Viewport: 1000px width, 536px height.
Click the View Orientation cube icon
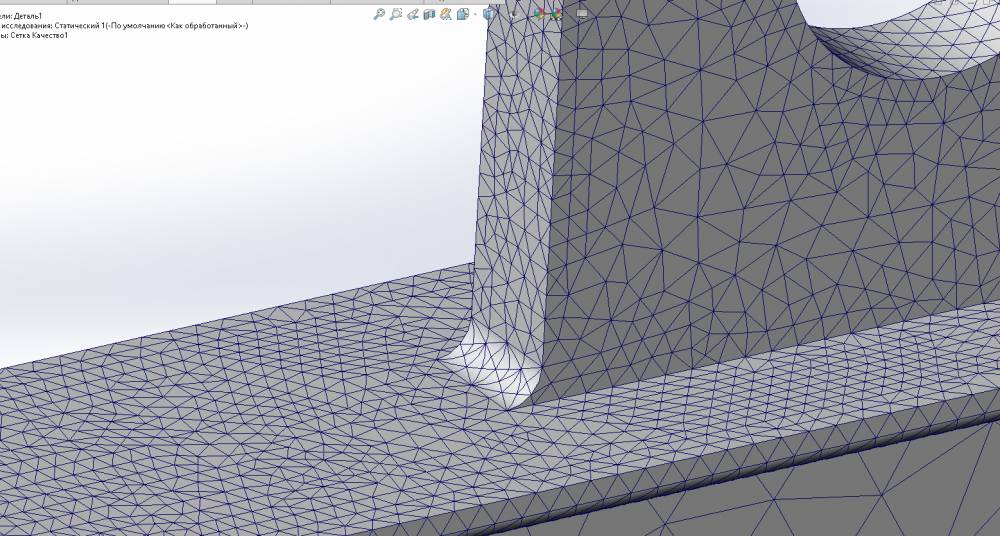click(463, 14)
